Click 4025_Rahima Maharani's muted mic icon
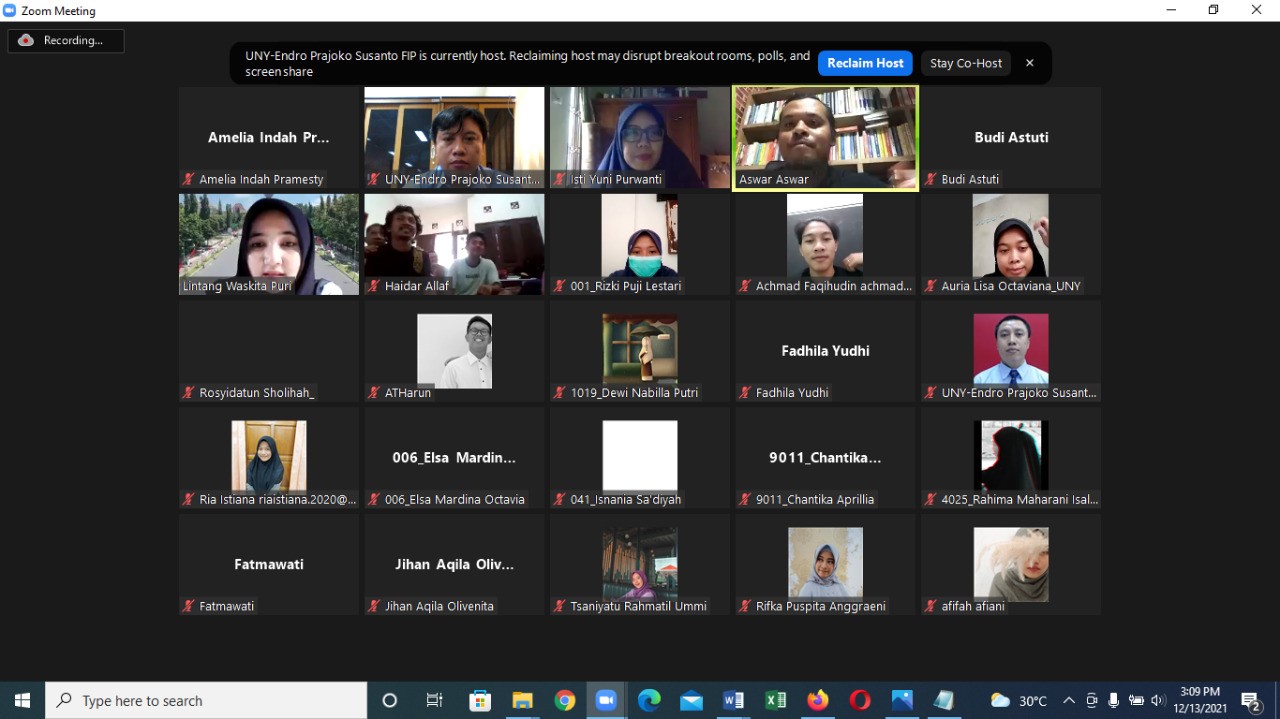Image resolution: width=1280 pixels, height=719 pixels. point(930,499)
